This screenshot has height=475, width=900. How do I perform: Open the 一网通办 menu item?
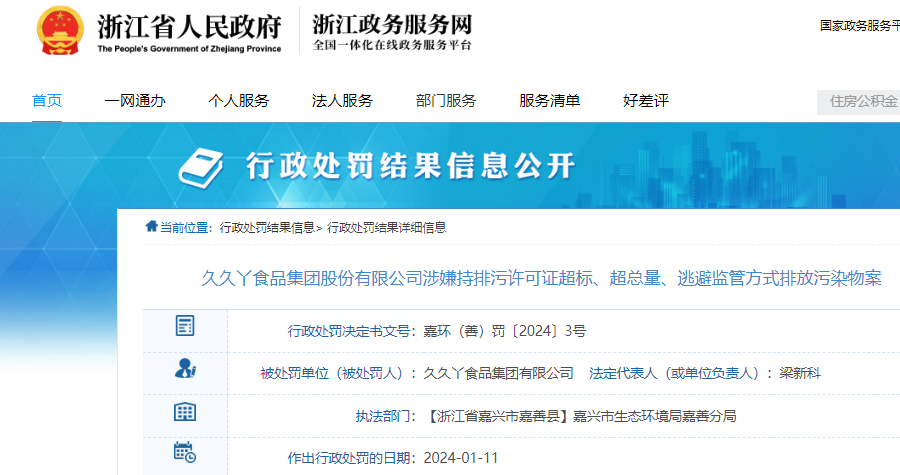tap(135, 101)
